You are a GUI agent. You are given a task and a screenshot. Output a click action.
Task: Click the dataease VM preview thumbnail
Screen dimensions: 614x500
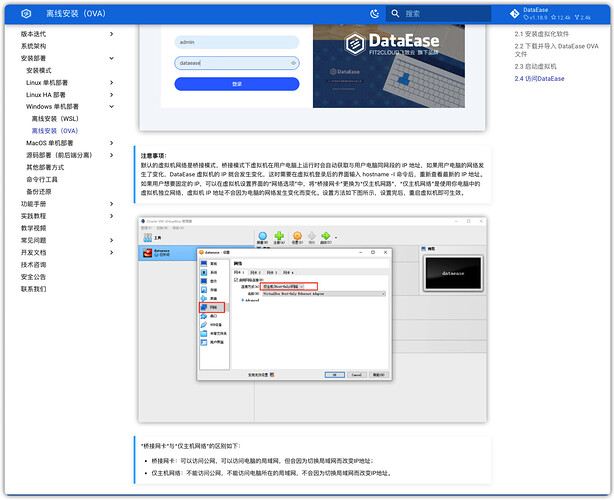coord(453,273)
